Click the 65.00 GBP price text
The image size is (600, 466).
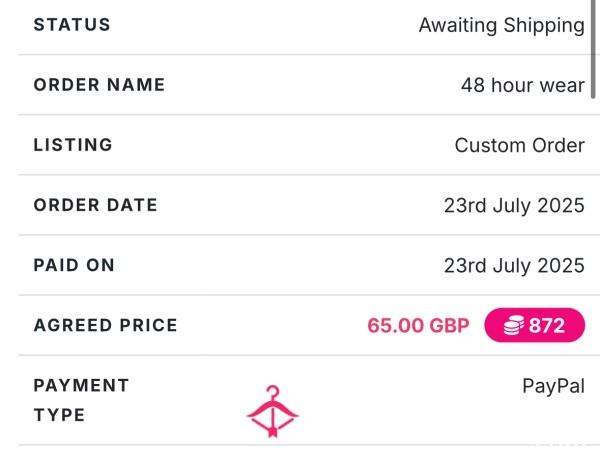pyautogui.click(x=418, y=326)
